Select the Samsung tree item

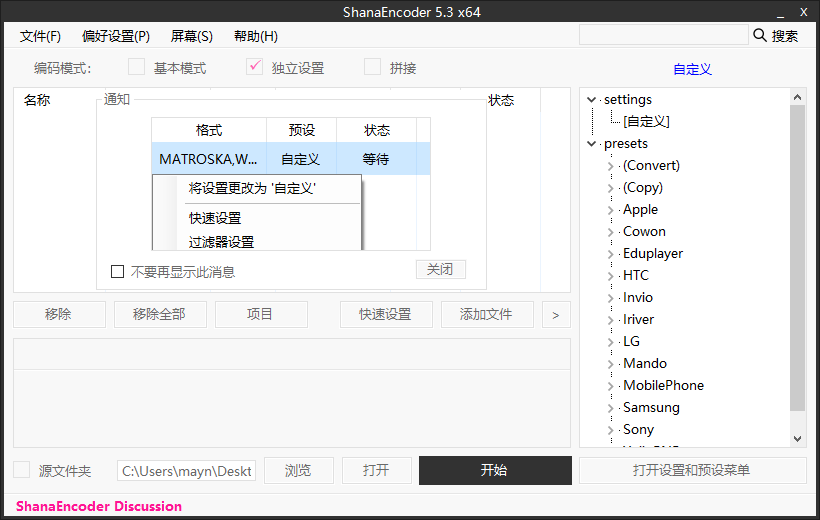point(651,408)
